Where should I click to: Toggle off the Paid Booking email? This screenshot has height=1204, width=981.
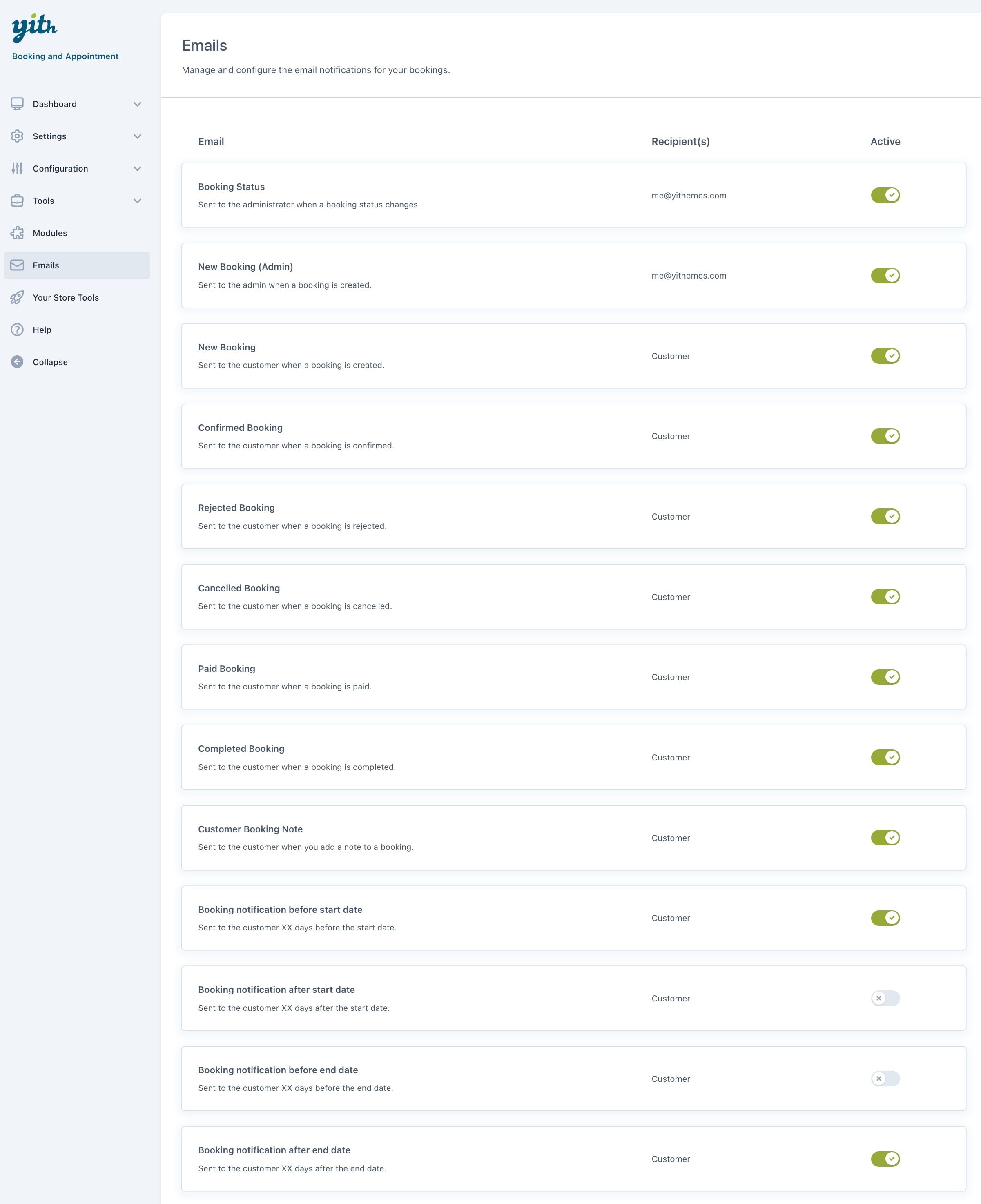point(885,677)
